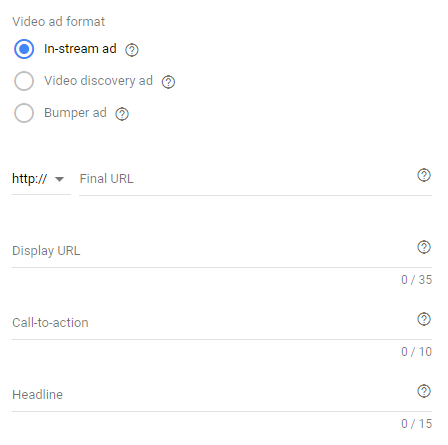Show help for Headline field
This screenshot has height=445, width=448.
[x=424, y=391]
